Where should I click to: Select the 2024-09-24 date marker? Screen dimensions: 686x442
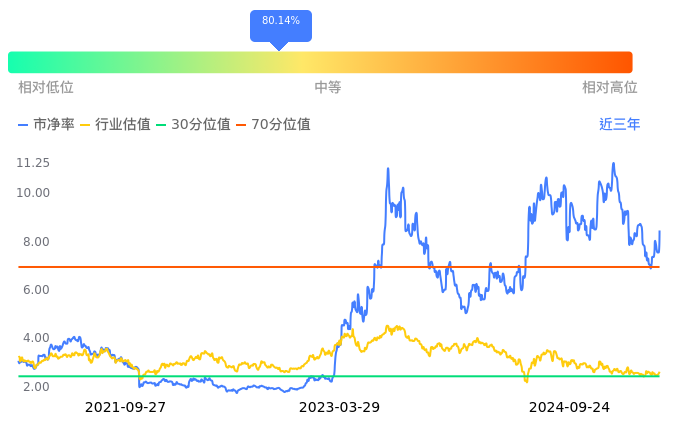click(x=569, y=408)
